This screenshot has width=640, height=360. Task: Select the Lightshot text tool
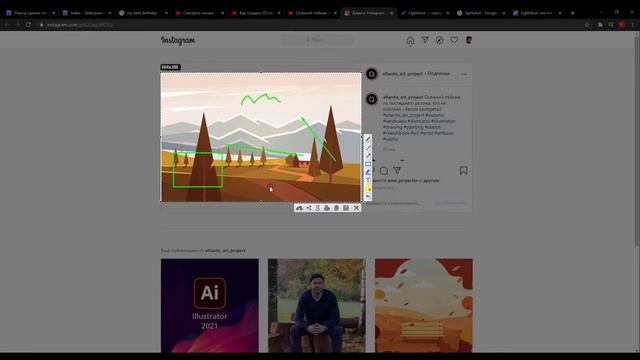tap(368, 180)
